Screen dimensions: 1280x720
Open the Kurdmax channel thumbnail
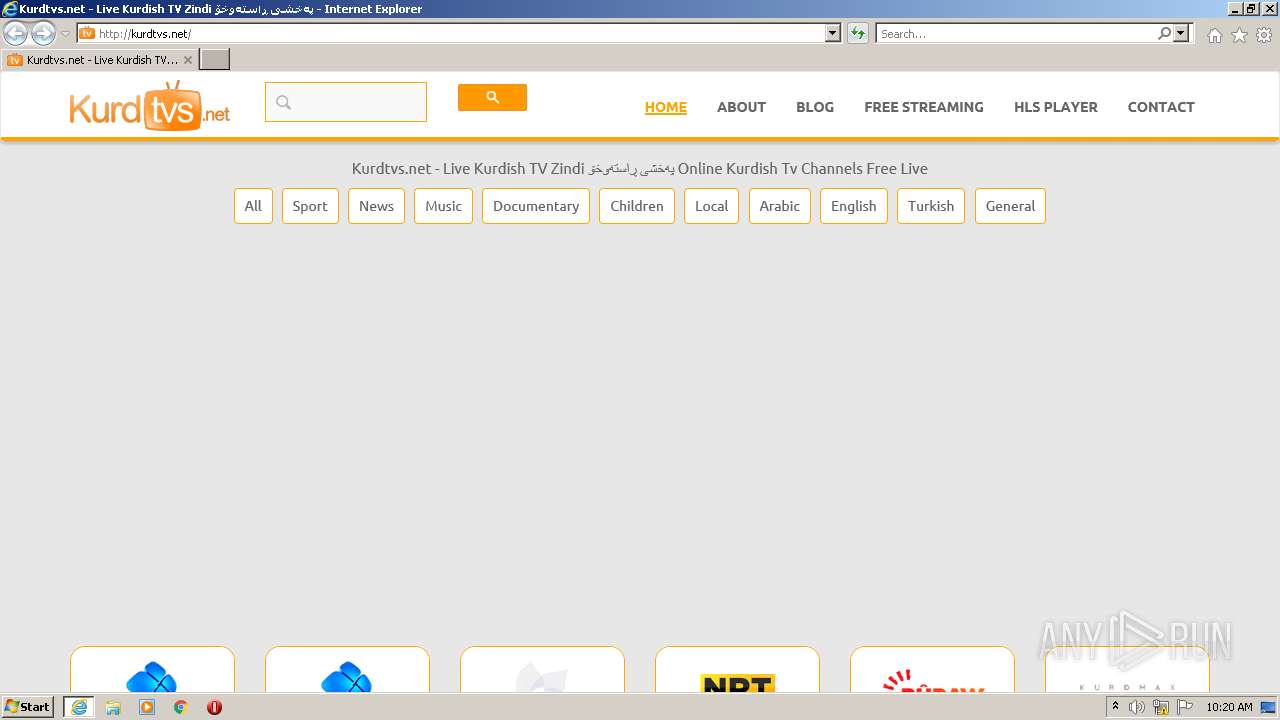[x=1127, y=670]
